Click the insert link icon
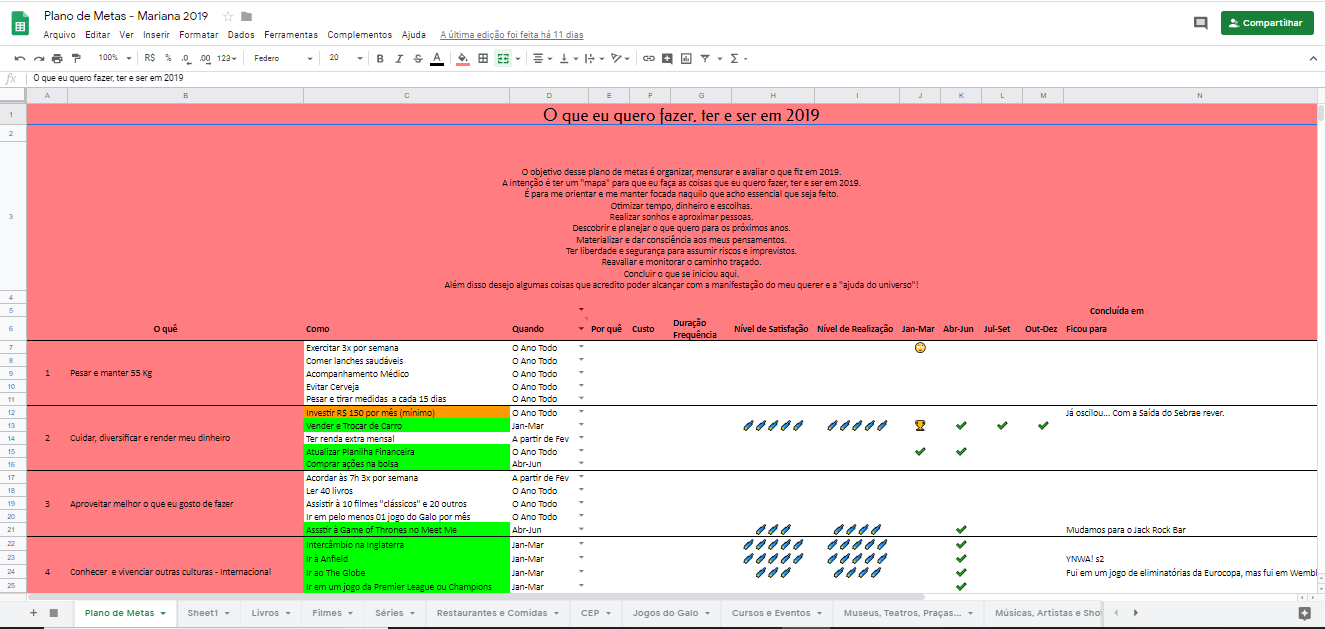This screenshot has width=1325, height=629. (648, 58)
